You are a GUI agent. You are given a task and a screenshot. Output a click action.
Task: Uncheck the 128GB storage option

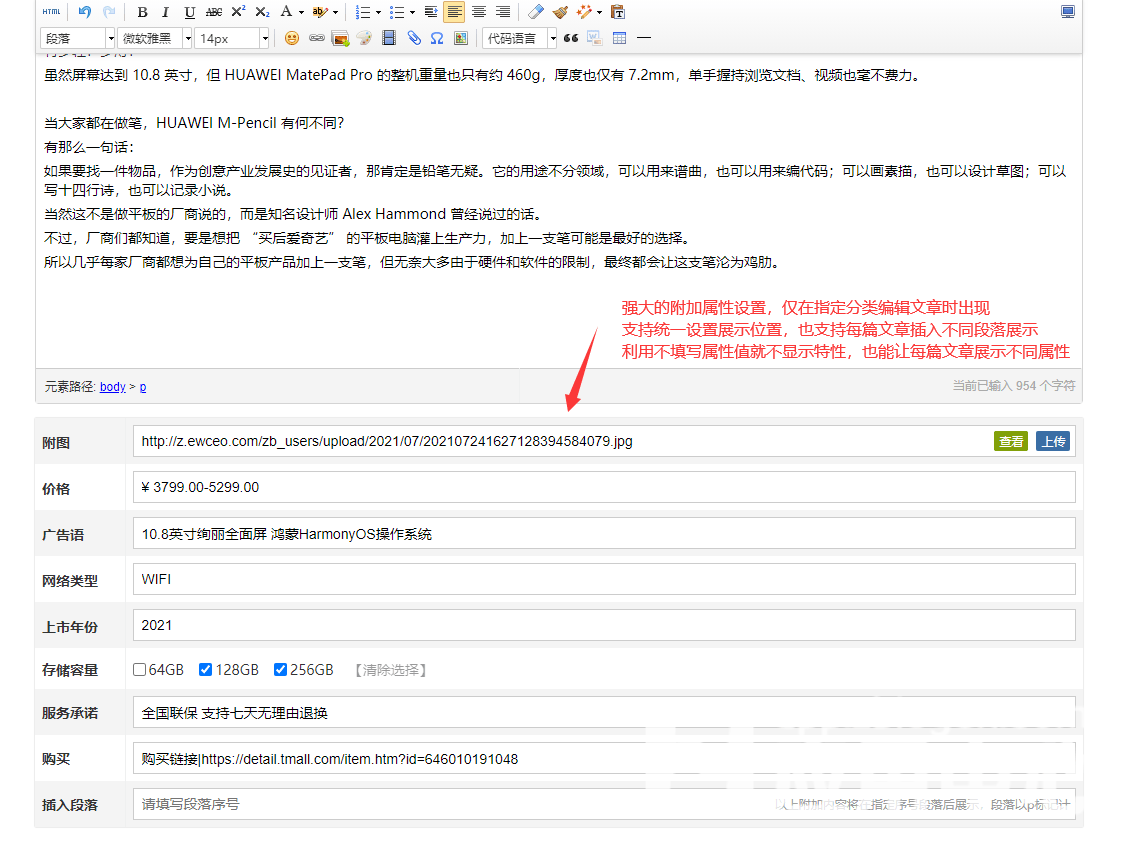point(206,670)
